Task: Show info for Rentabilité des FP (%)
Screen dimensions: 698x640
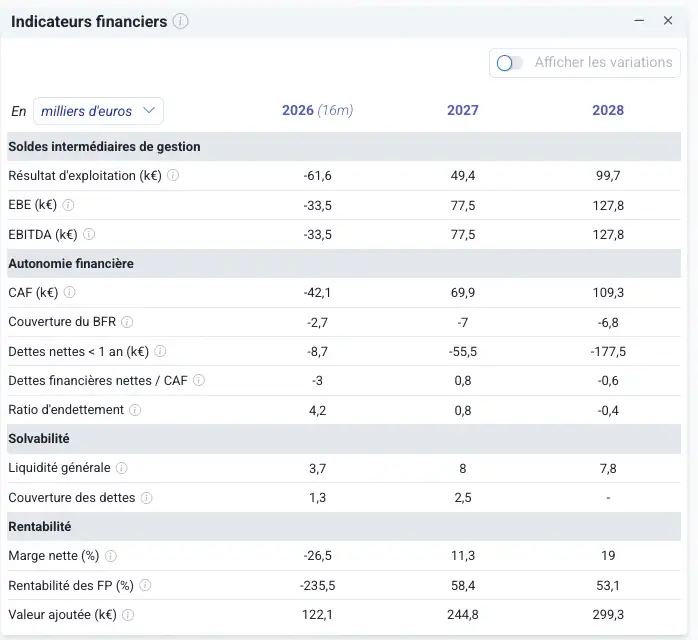Action: point(145,585)
